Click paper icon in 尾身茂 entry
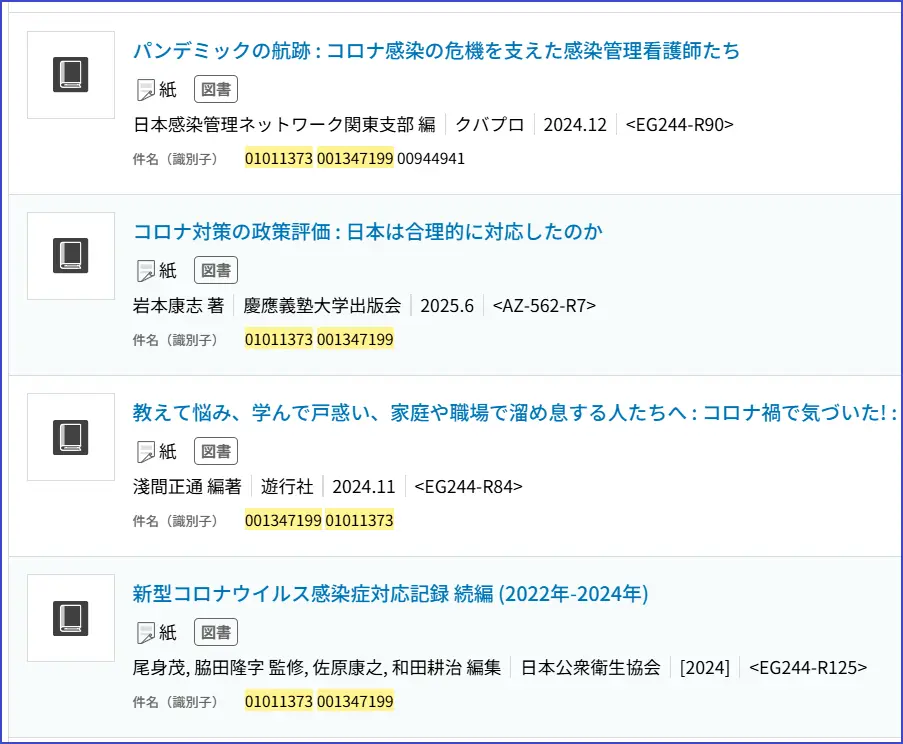 pos(146,633)
